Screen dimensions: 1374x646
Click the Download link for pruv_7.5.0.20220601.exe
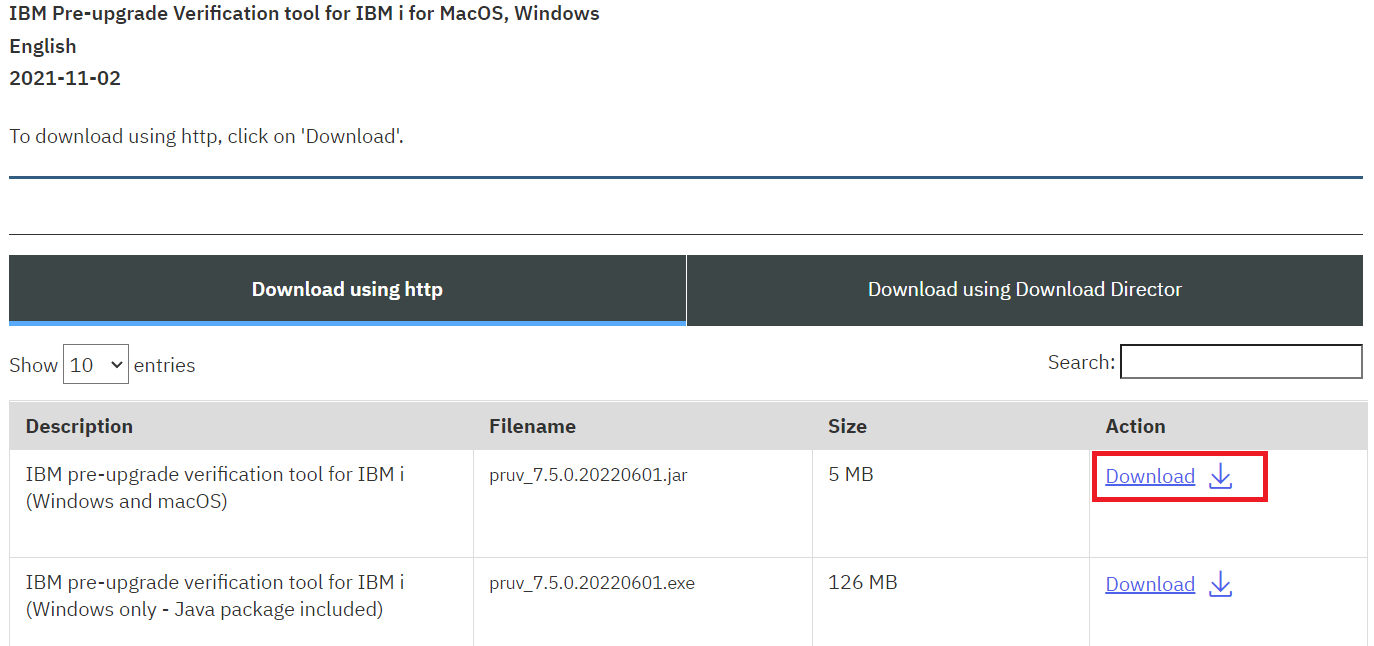pyautogui.click(x=1149, y=585)
